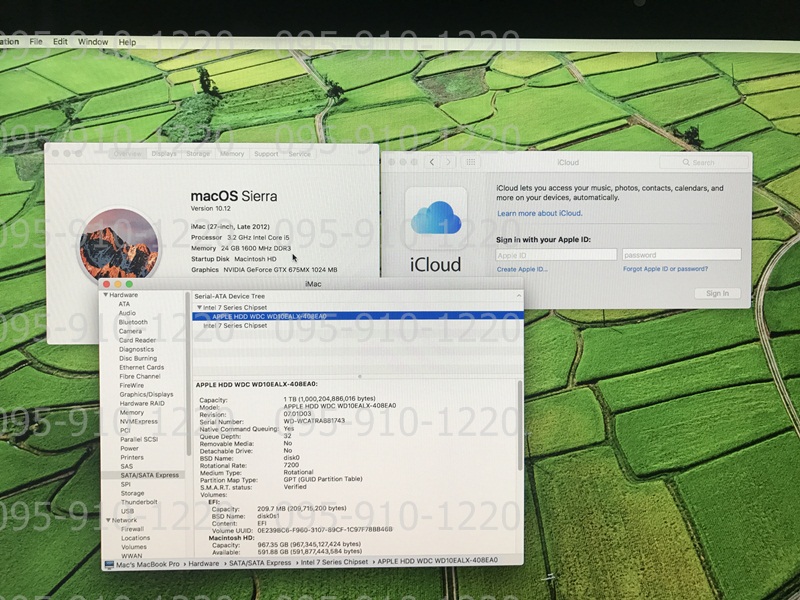The height and width of the screenshot is (600, 800).
Task: Collapse the Hardware tree section
Action: tap(106, 295)
